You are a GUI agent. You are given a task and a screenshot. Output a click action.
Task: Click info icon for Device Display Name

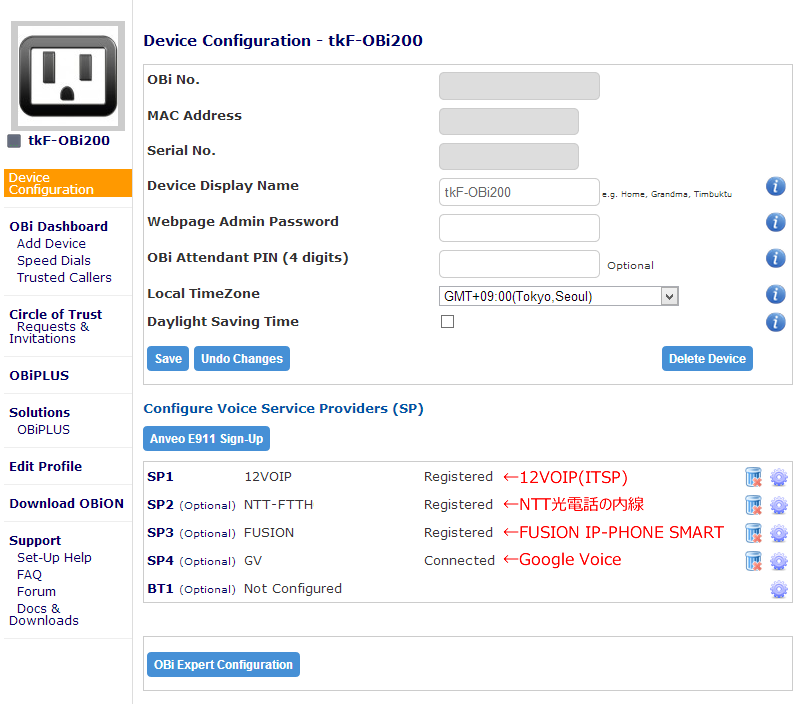(775, 186)
